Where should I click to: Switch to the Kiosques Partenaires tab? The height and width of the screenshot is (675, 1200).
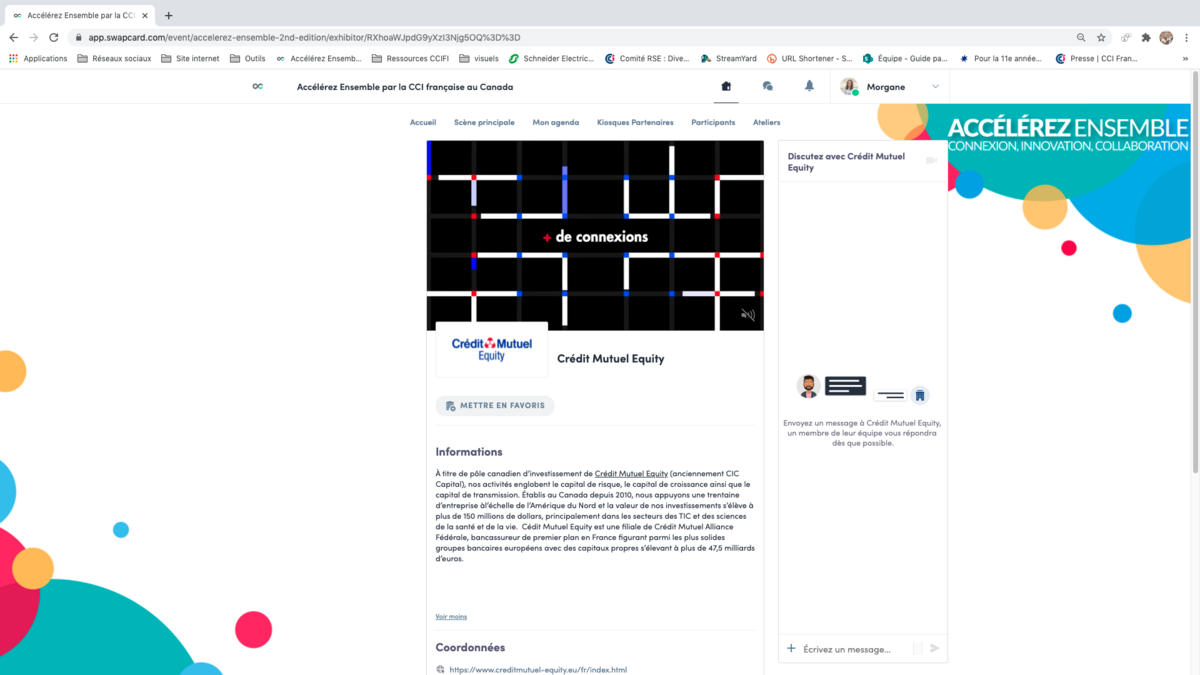pyautogui.click(x=635, y=122)
